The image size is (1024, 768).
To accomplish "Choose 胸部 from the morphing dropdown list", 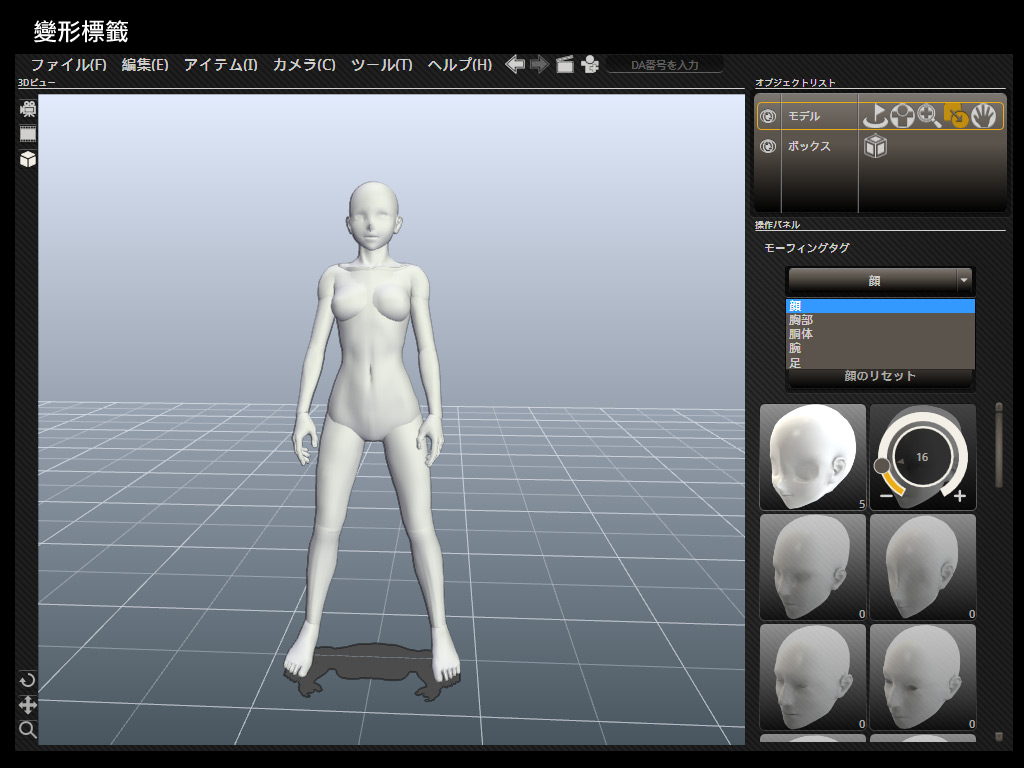I will tap(801, 320).
